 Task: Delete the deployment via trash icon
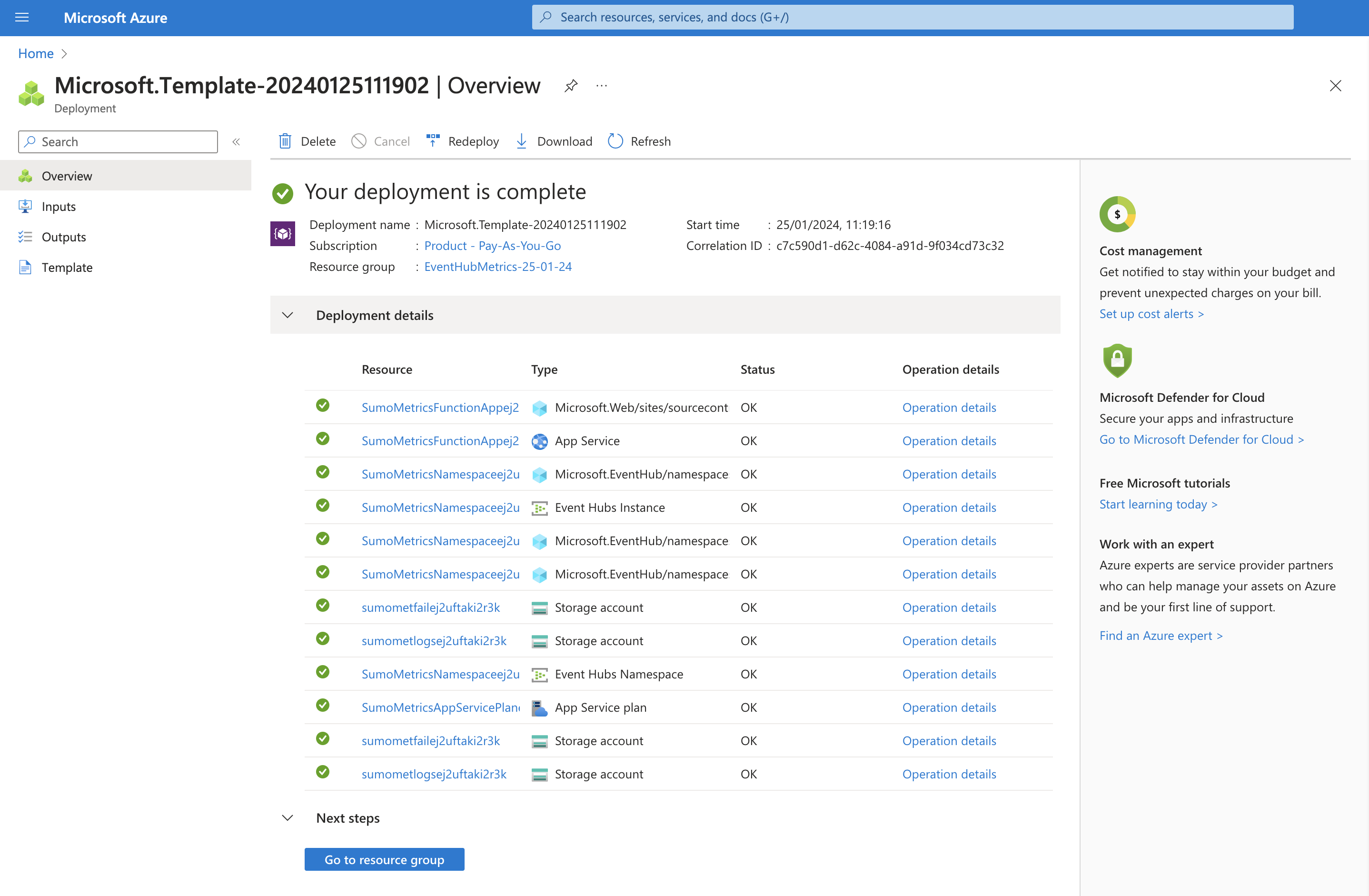pos(285,141)
